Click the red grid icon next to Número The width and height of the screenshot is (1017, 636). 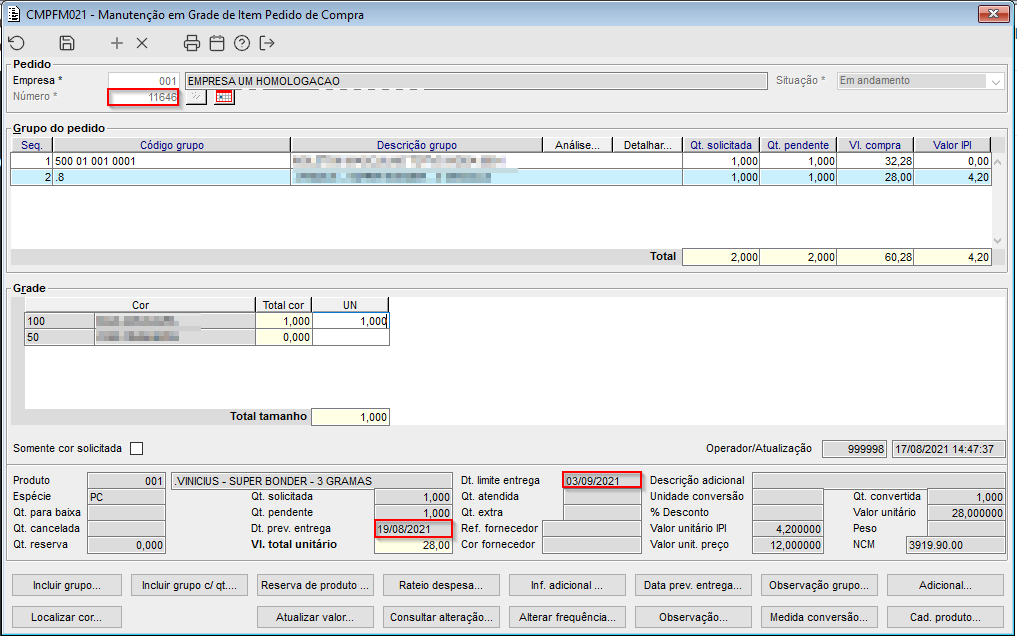tap(224, 97)
